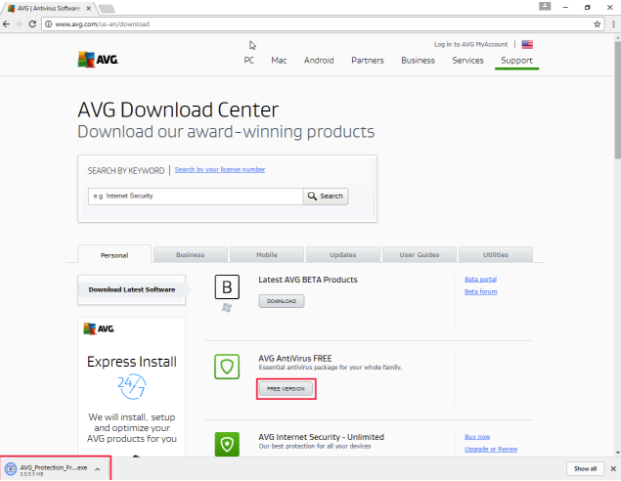
Task: Open the new tab button
Action: coord(106,8)
